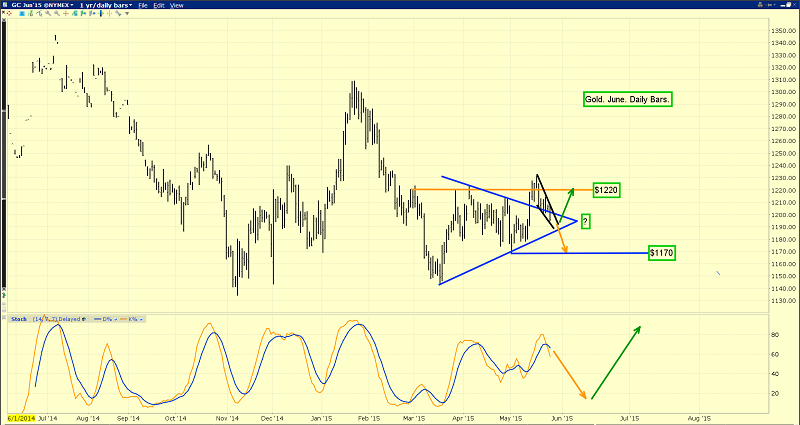Image resolution: width=800 pixels, height=425 pixels.
Task: Click the Stoch indicator label
Action: [19, 319]
